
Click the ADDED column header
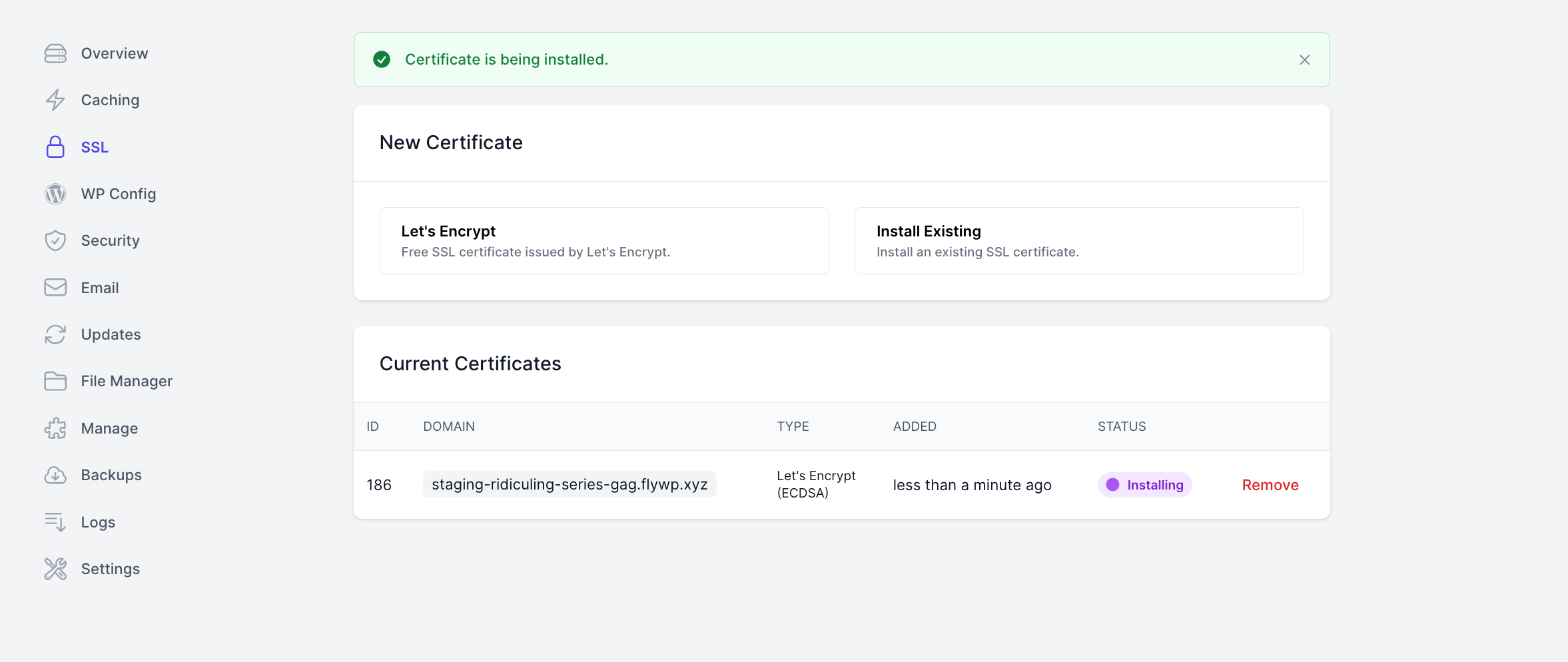[x=915, y=426]
